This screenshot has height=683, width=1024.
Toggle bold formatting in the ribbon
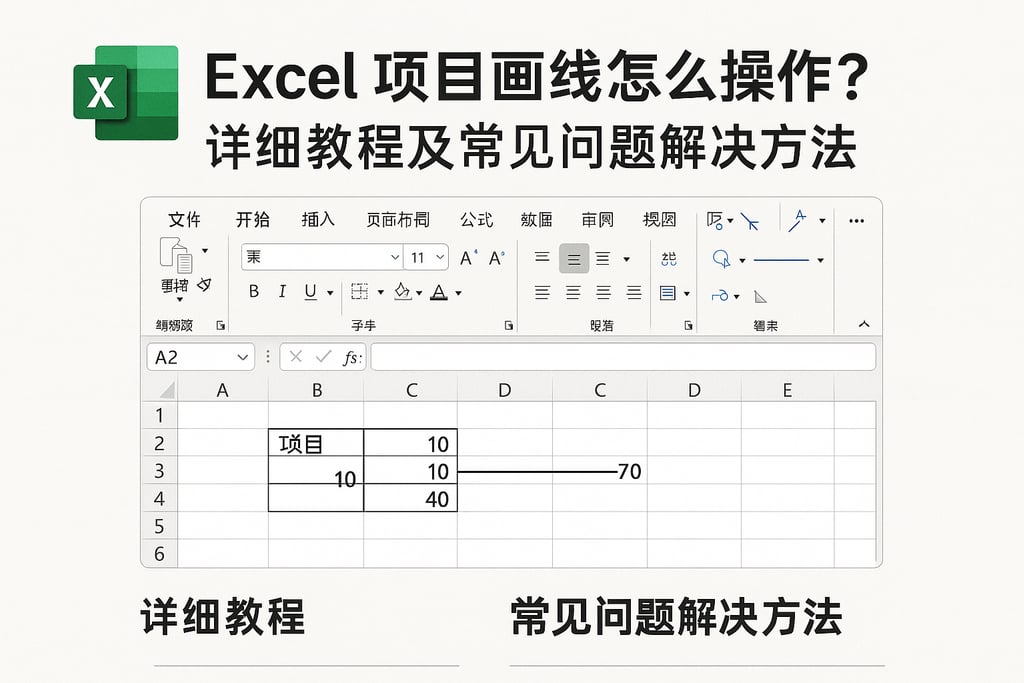[254, 291]
